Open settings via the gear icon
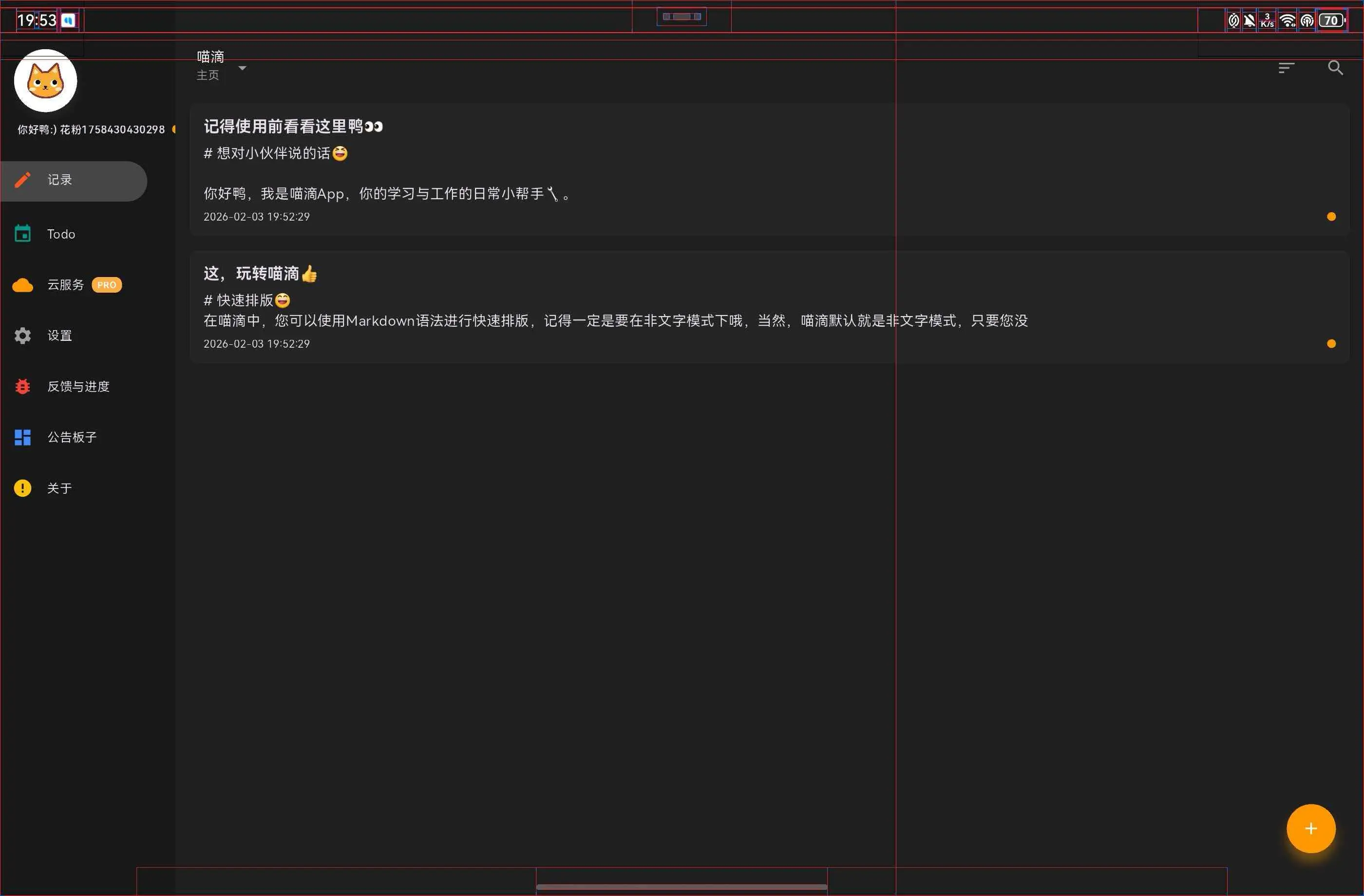Image resolution: width=1364 pixels, height=896 pixels. (x=22, y=336)
